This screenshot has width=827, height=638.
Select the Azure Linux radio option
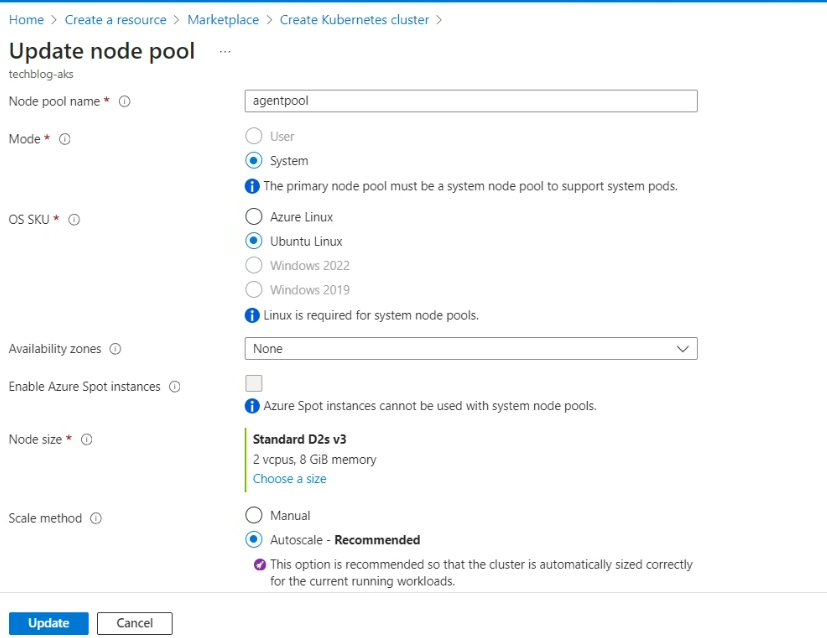pos(253,217)
